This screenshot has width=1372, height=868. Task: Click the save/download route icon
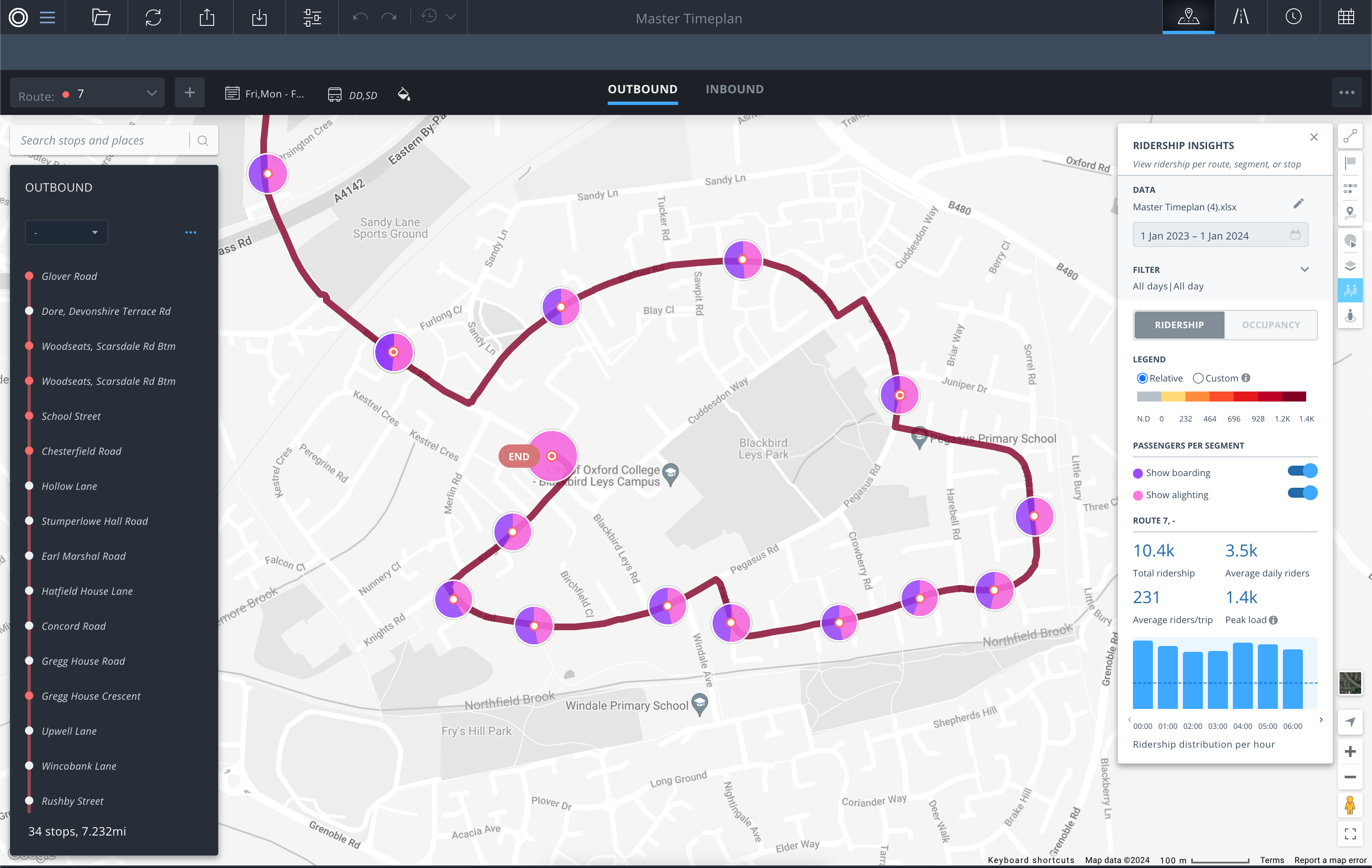tap(260, 17)
